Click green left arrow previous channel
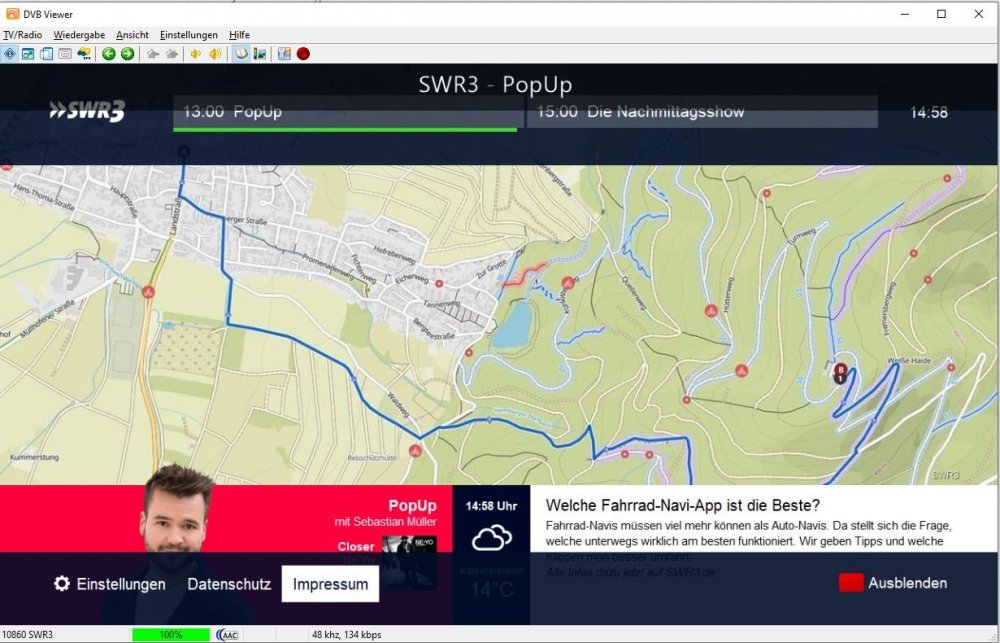Screen dimensions: 1000x643 (109, 54)
